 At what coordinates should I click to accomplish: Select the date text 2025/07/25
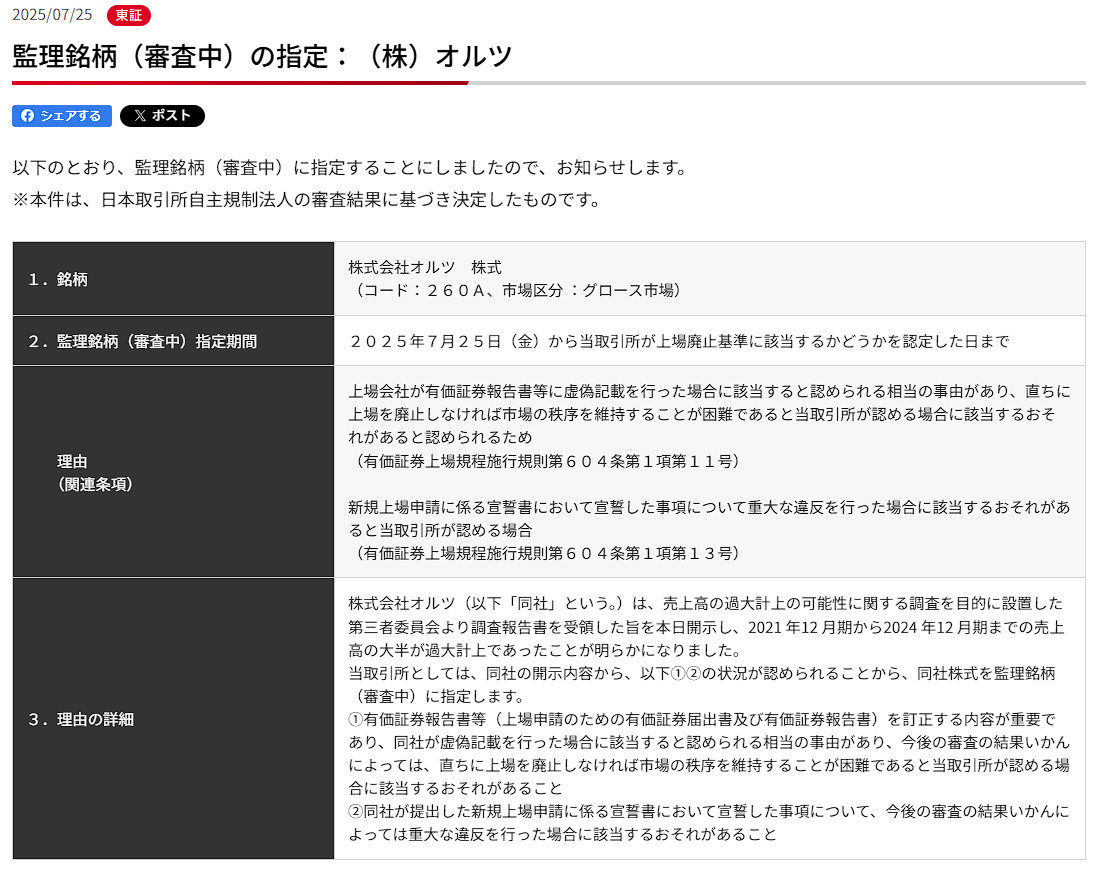tap(52, 15)
